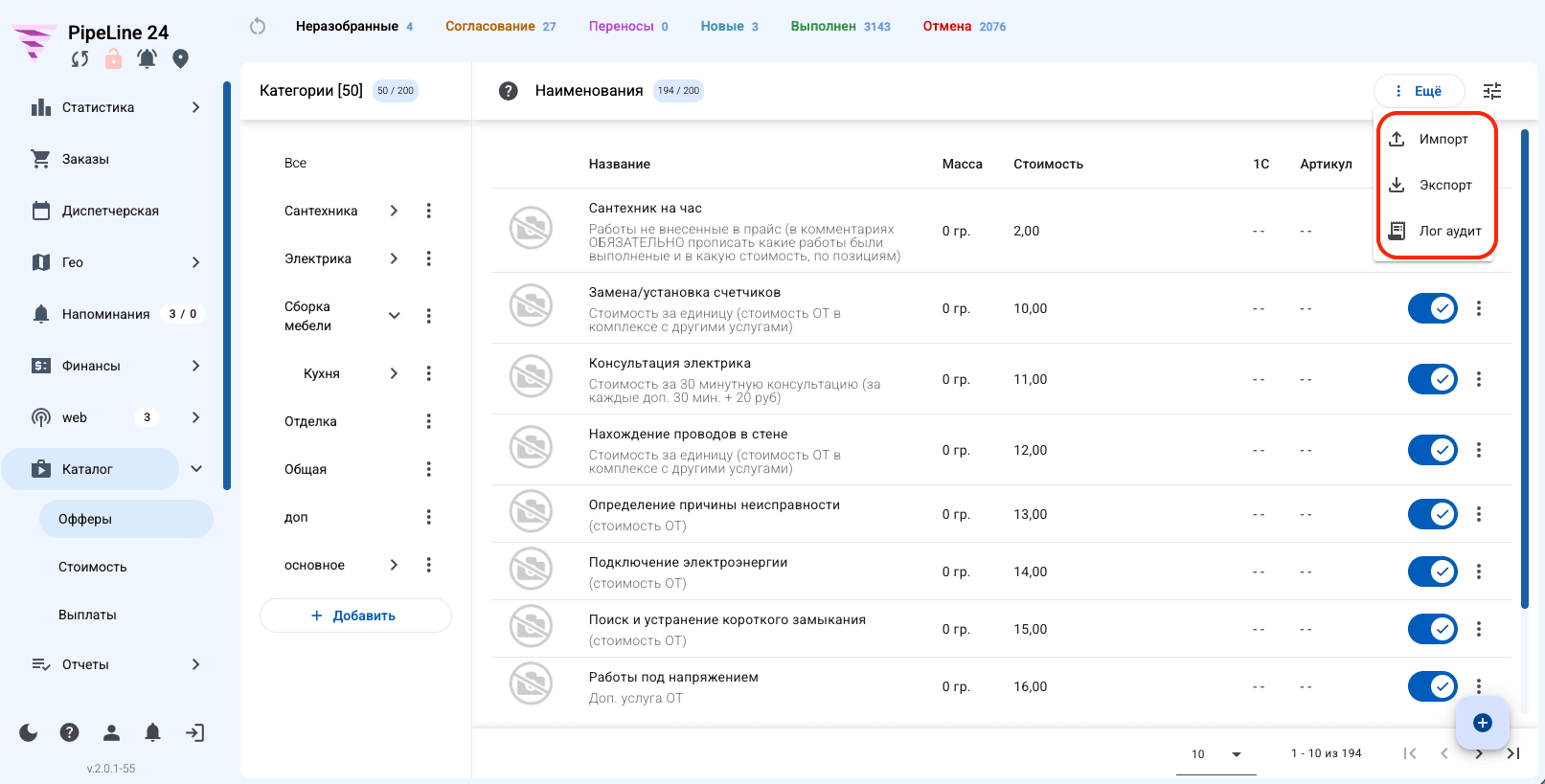The width and height of the screenshot is (1545, 784).
Task: Open the help icon beside Наименования
Action: click(x=509, y=91)
